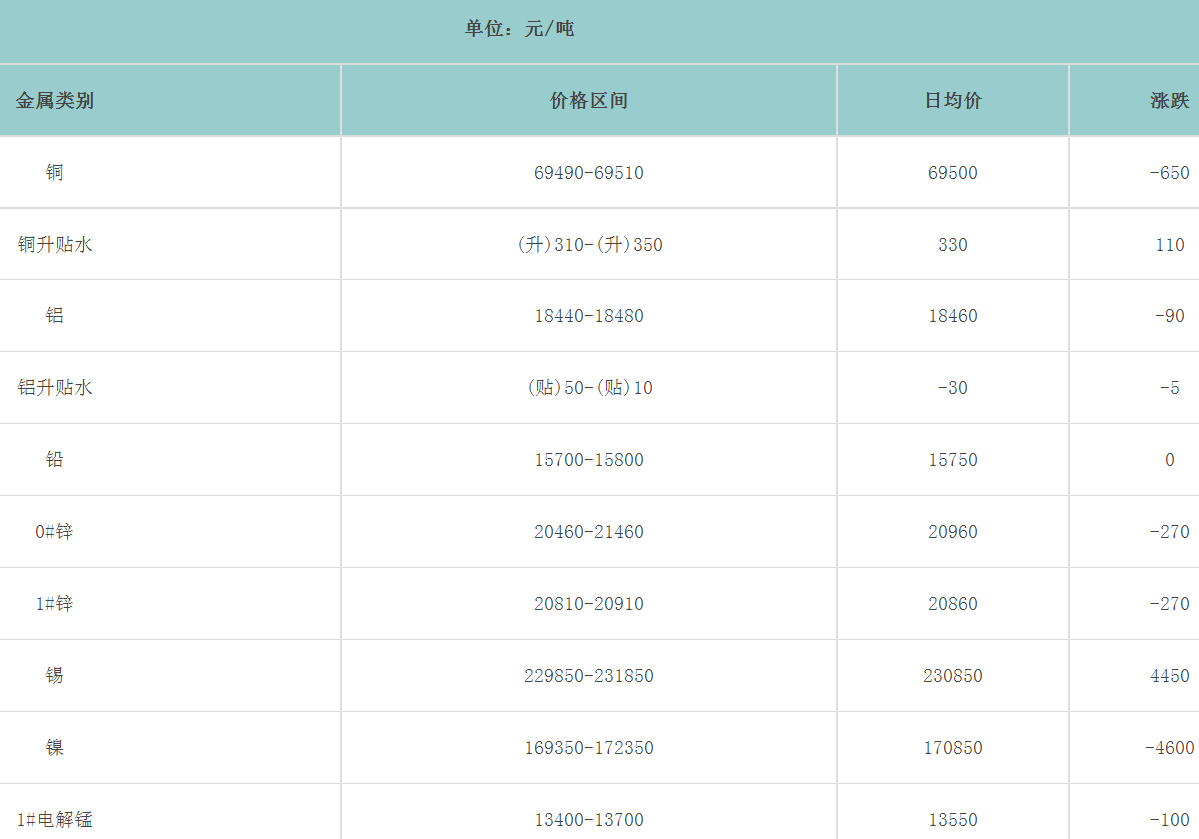Click the 1#锌 row label
Image resolution: width=1199 pixels, height=839 pixels.
point(55,604)
